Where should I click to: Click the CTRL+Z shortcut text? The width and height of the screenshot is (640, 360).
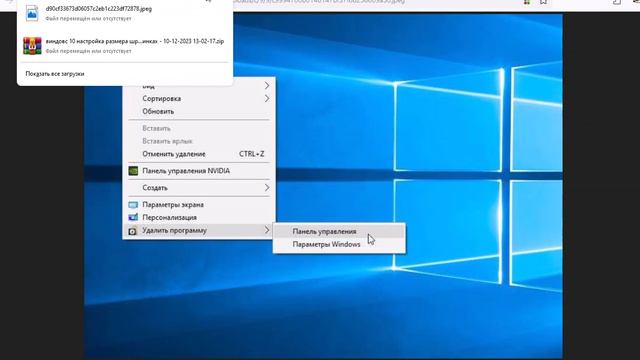click(251, 154)
